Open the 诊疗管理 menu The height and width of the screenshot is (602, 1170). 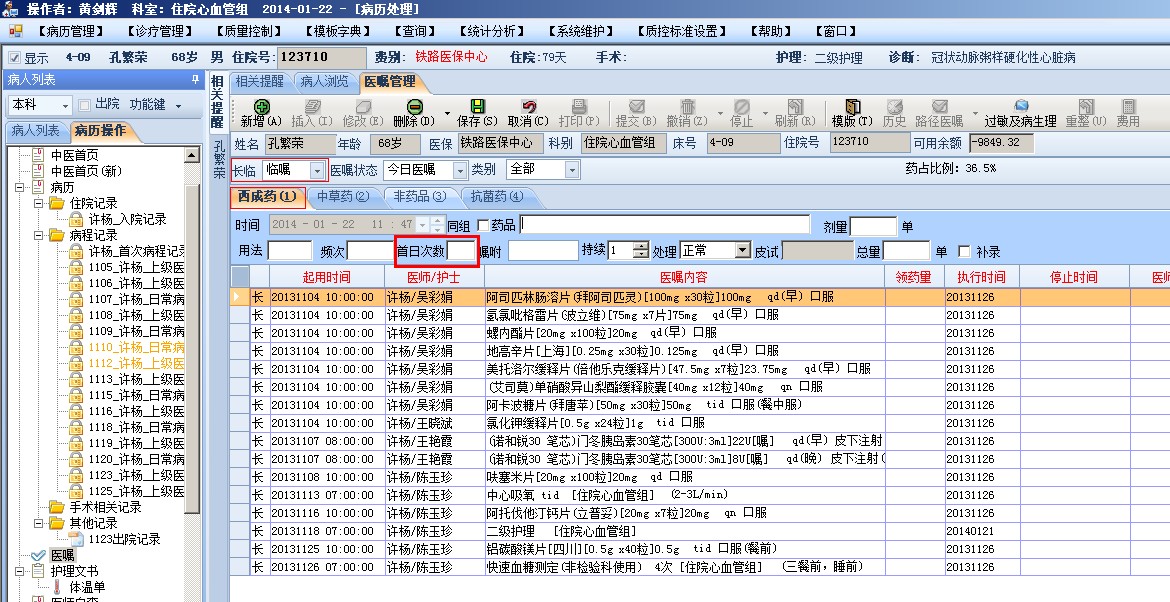(x=160, y=31)
